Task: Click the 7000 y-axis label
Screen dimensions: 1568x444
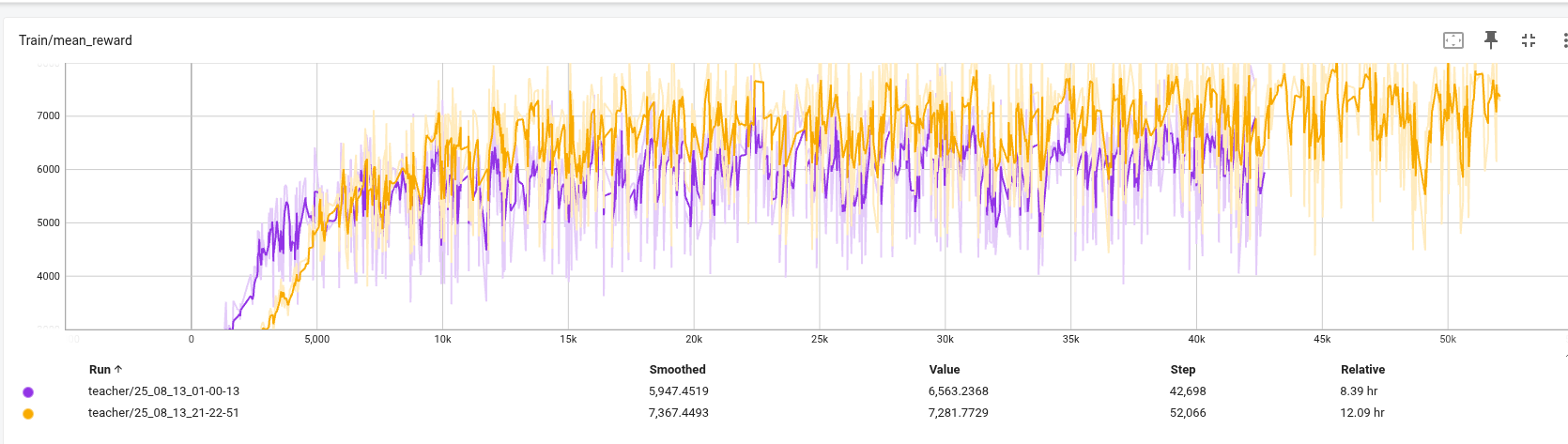Action: click(x=48, y=116)
